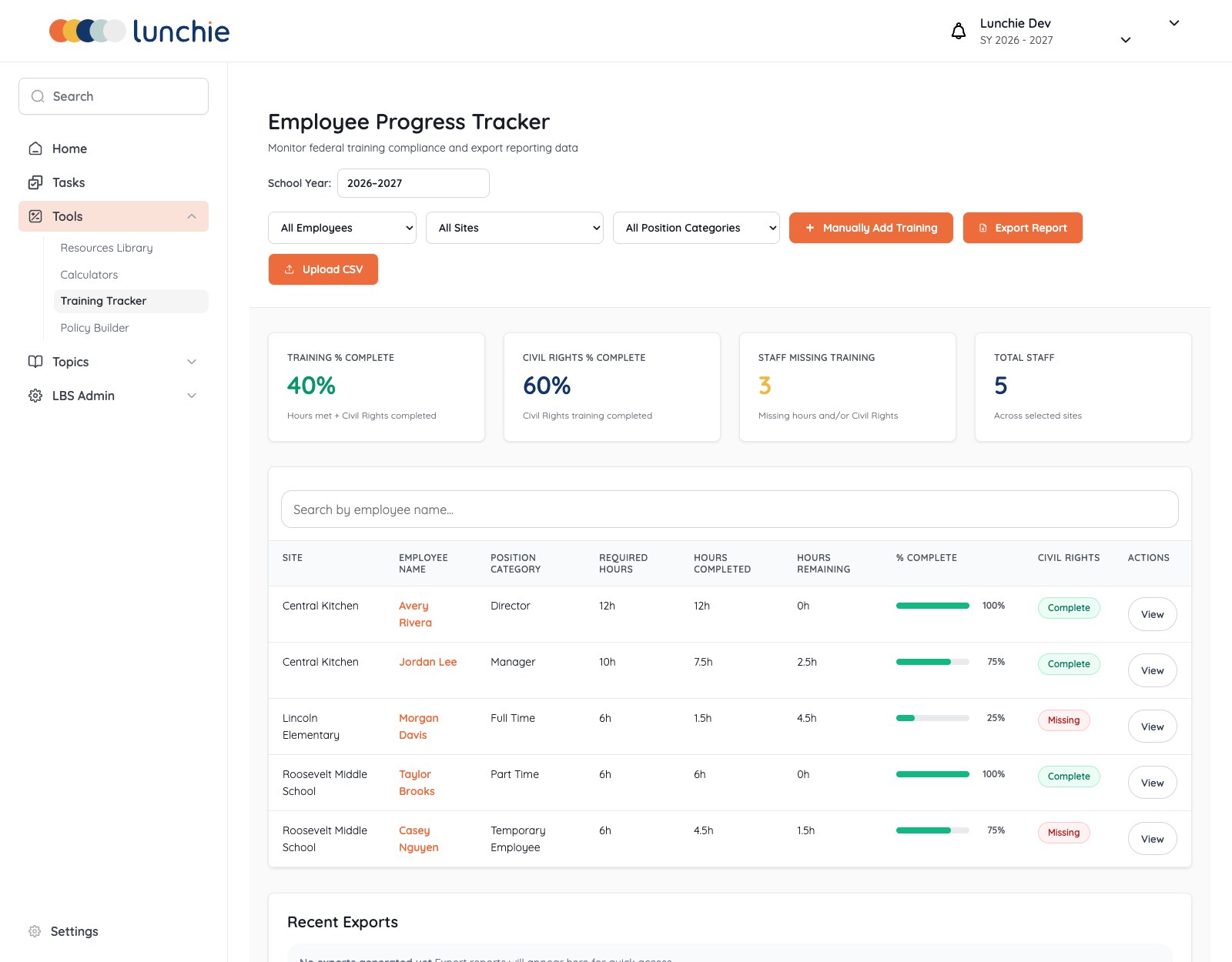Click the Search by employee name field
Viewport: 1232px width, 962px height.
point(730,509)
